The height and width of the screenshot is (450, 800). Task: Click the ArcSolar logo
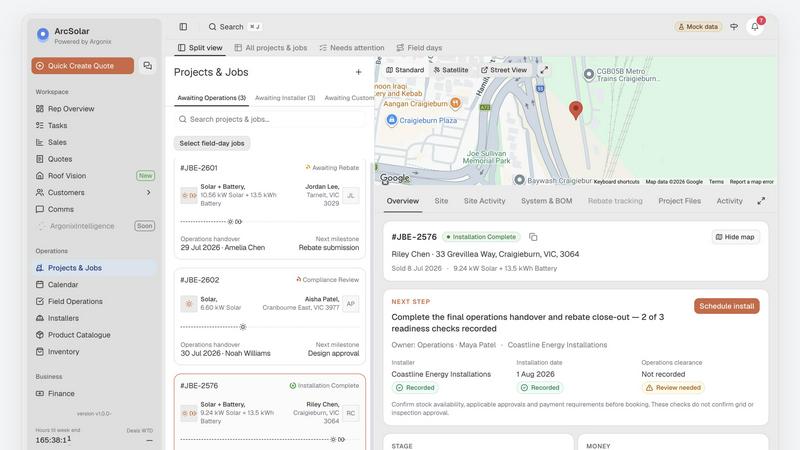(x=43, y=34)
